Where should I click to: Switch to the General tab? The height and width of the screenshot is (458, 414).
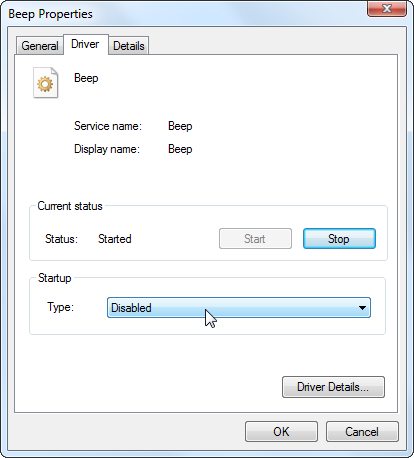pyautogui.click(x=40, y=46)
